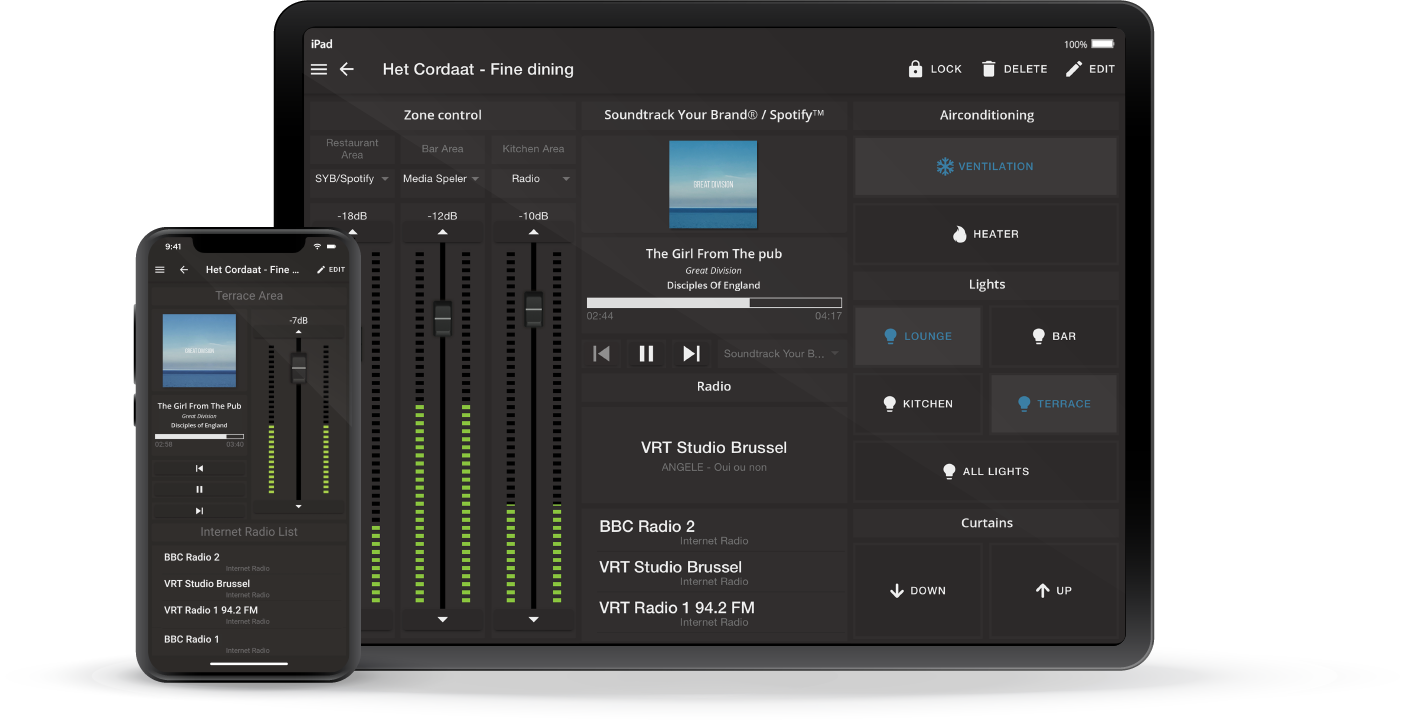
Task: Open Soundtrack Your Brand player dropdown
Action: click(781, 353)
